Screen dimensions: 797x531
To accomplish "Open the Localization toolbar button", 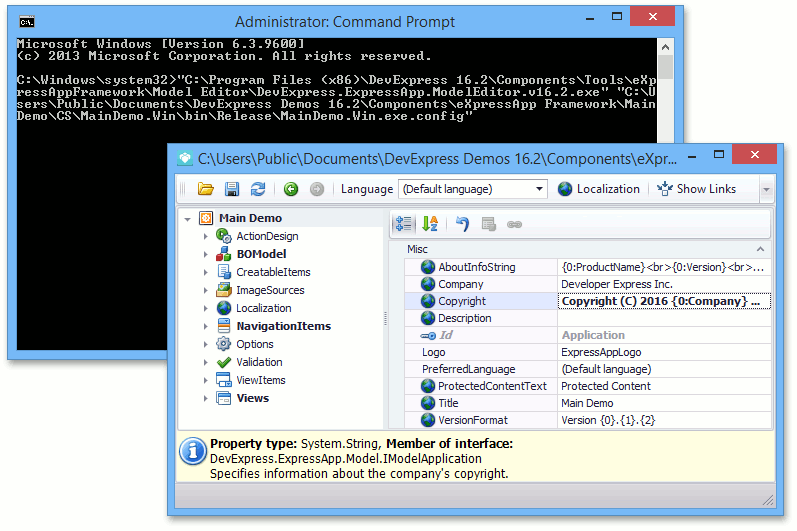I will (598, 189).
